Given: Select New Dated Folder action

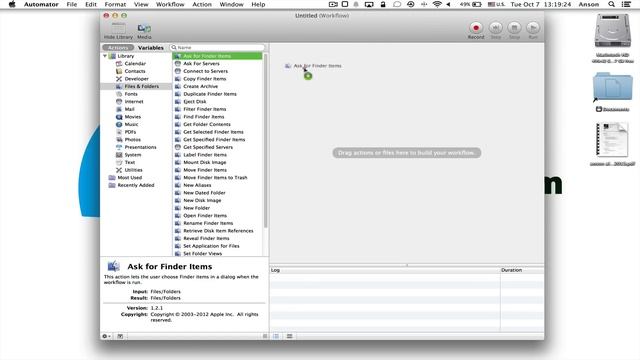Looking at the screenshot, I should (204, 193).
